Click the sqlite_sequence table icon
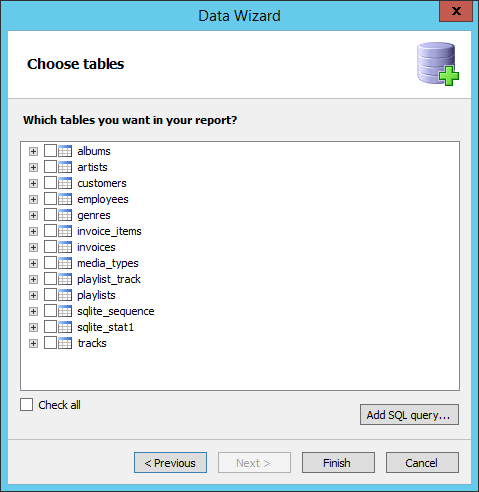Image resolution: width=479 pixels, height=492 pixels. tap(65, 311)
